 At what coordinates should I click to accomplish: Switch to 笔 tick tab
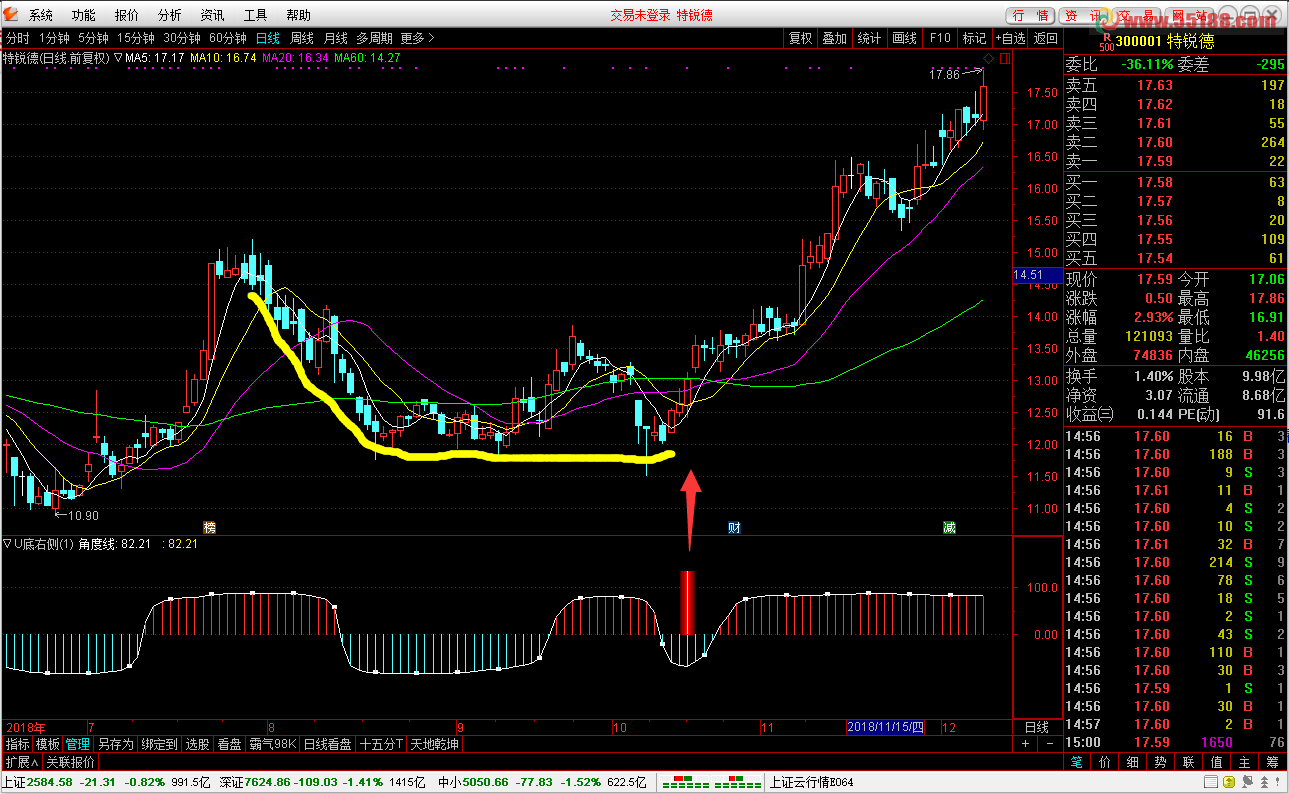(x=1076, y=762)
